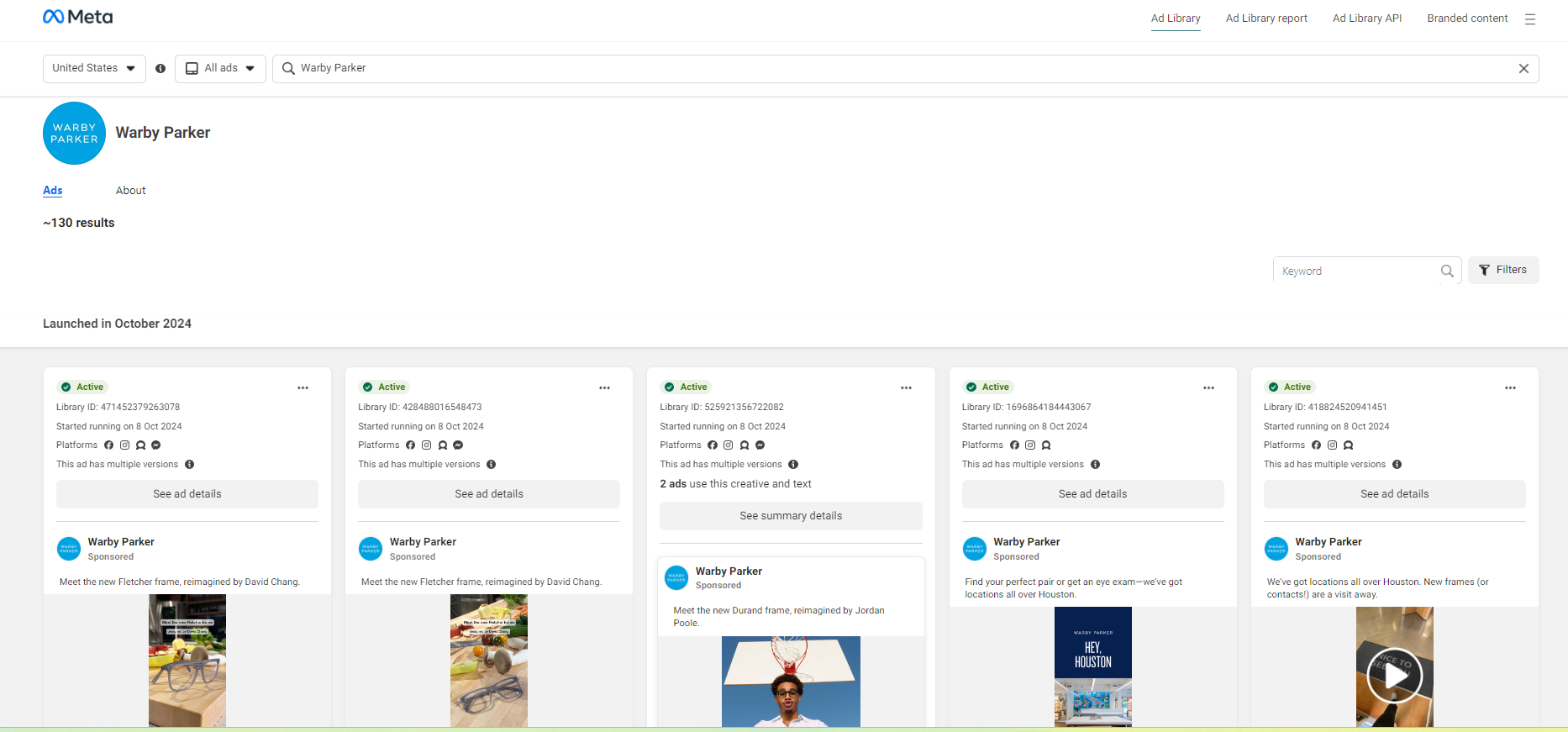
Task: See ad details for ad 428488016548473
Action: 489,494
